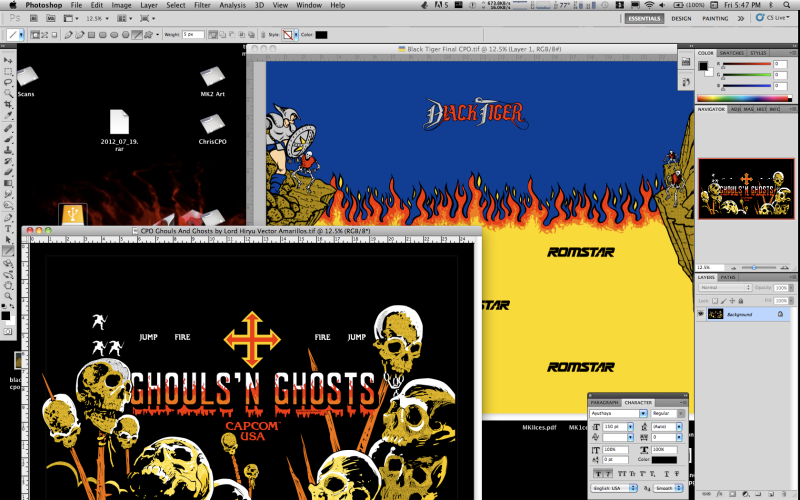This screenshot has width=800, height=500.
Task: Select the Hand tool
Action: click(x=8, y=285)
